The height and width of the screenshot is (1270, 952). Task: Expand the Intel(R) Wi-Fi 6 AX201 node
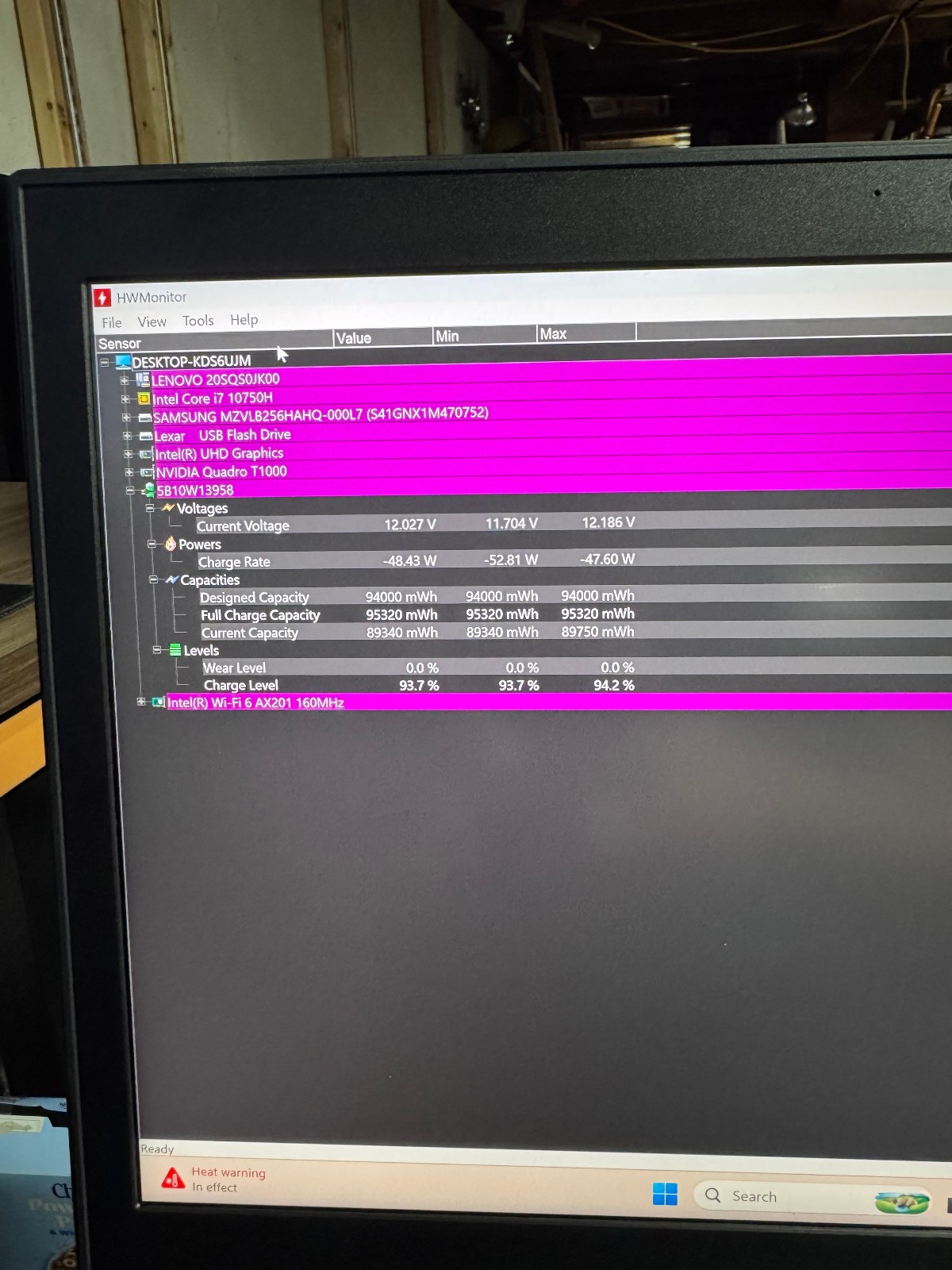141,702
